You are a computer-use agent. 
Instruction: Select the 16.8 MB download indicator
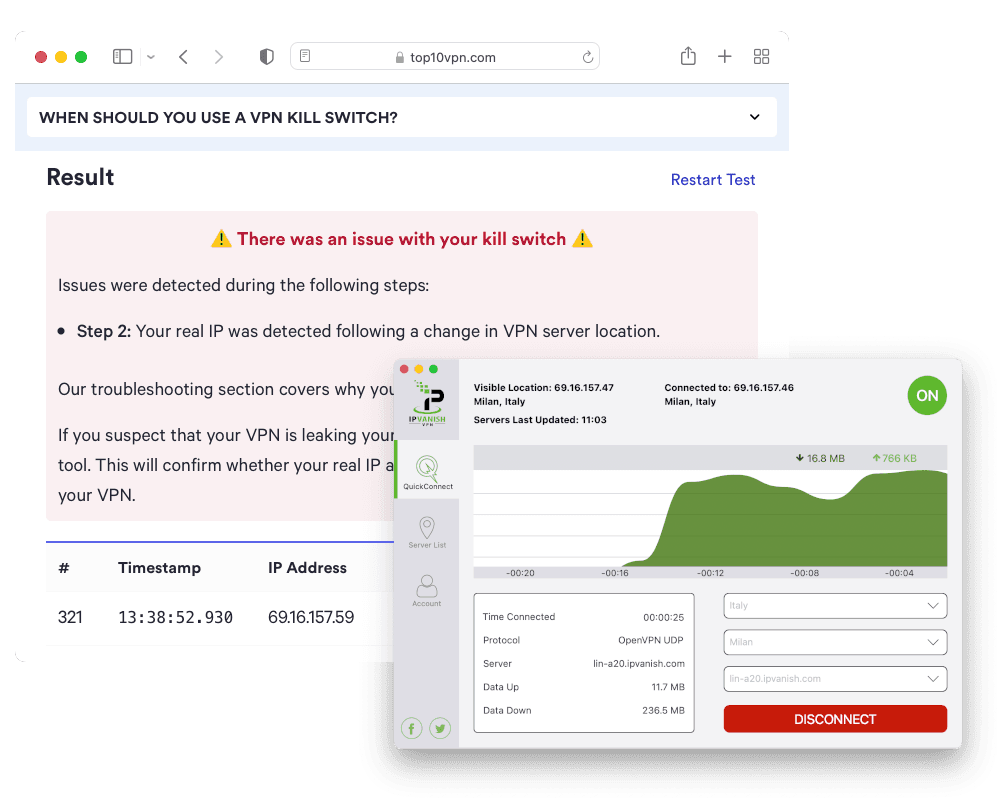click(820, 458)
